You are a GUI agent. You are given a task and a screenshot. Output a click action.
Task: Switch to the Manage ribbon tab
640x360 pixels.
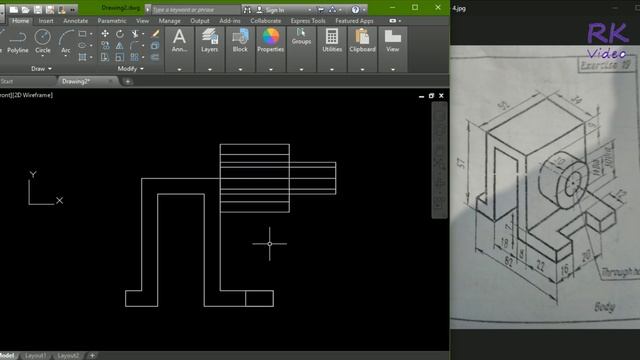[169, 20]
